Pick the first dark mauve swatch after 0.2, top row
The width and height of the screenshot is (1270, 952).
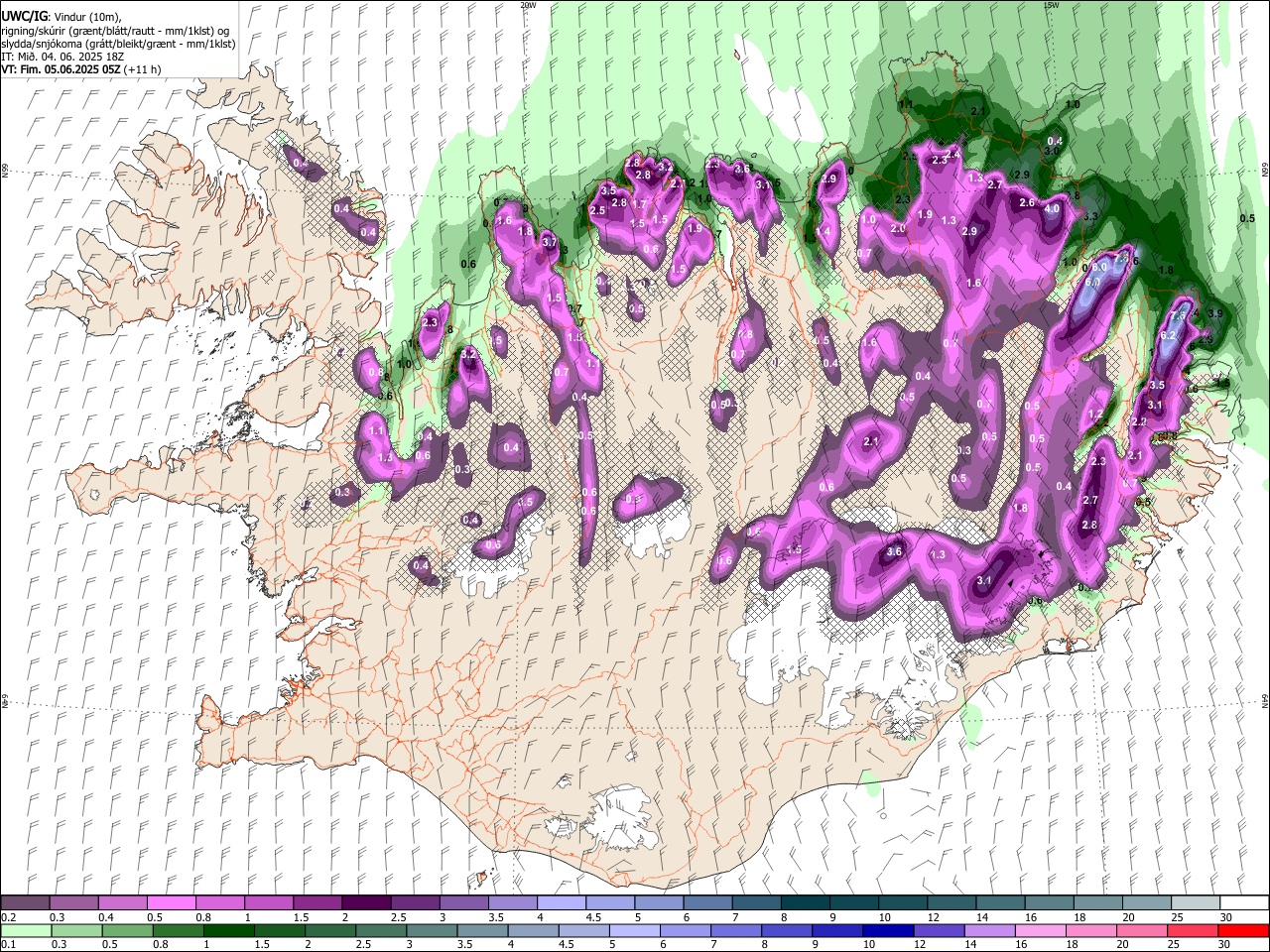(x=26, y=902)
